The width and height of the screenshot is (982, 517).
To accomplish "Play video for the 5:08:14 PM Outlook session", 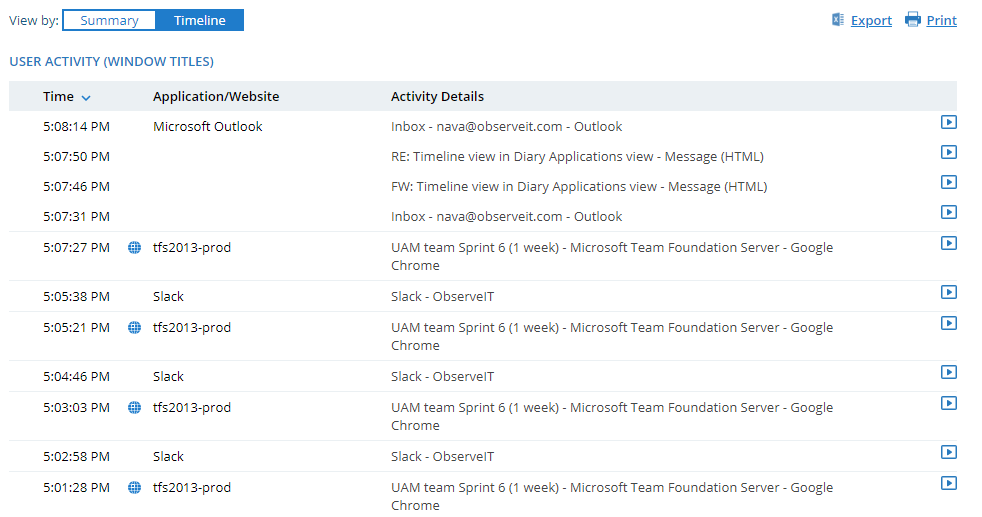I will 949,122.
